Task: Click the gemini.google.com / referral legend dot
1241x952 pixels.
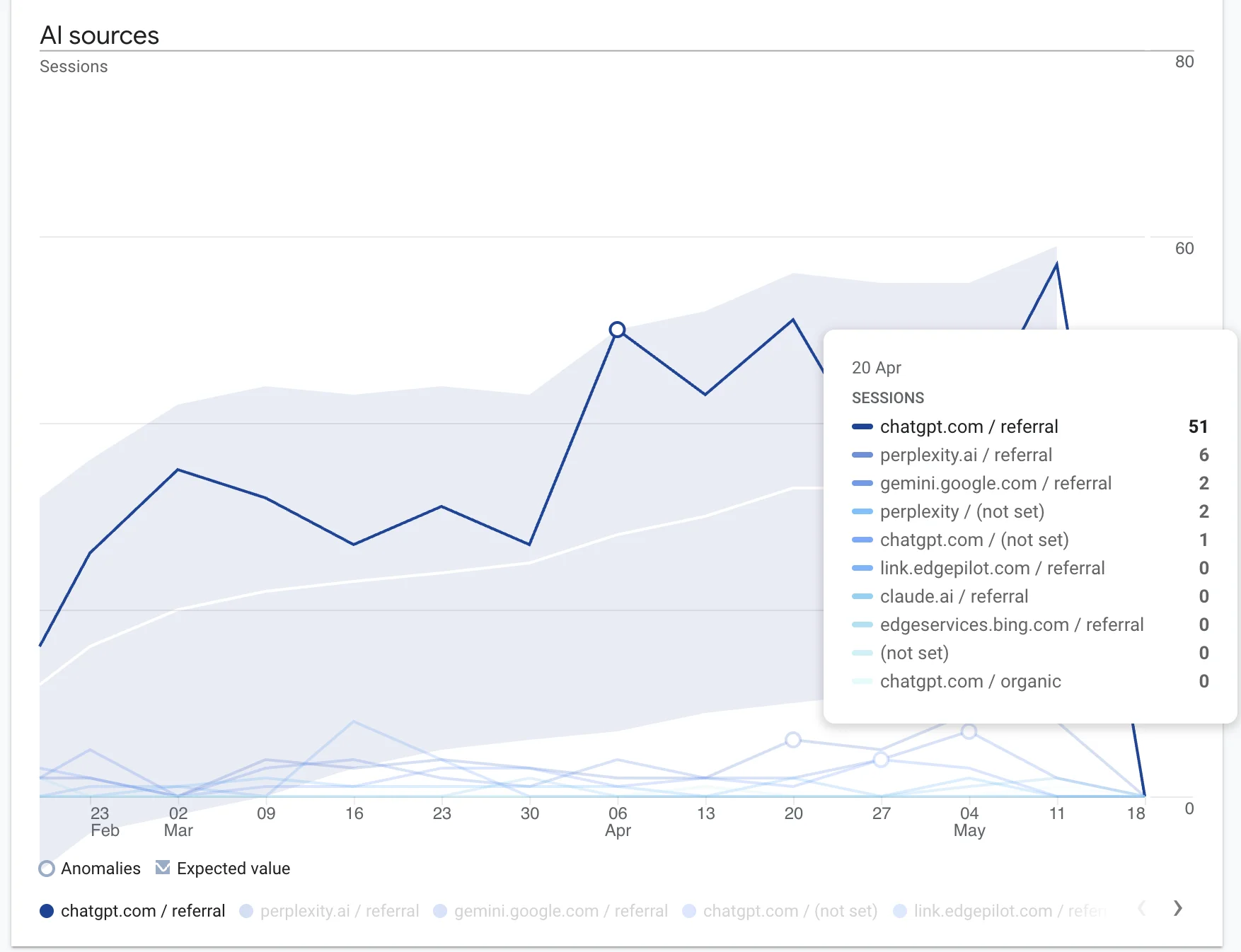Action: (x=439, y=911)
